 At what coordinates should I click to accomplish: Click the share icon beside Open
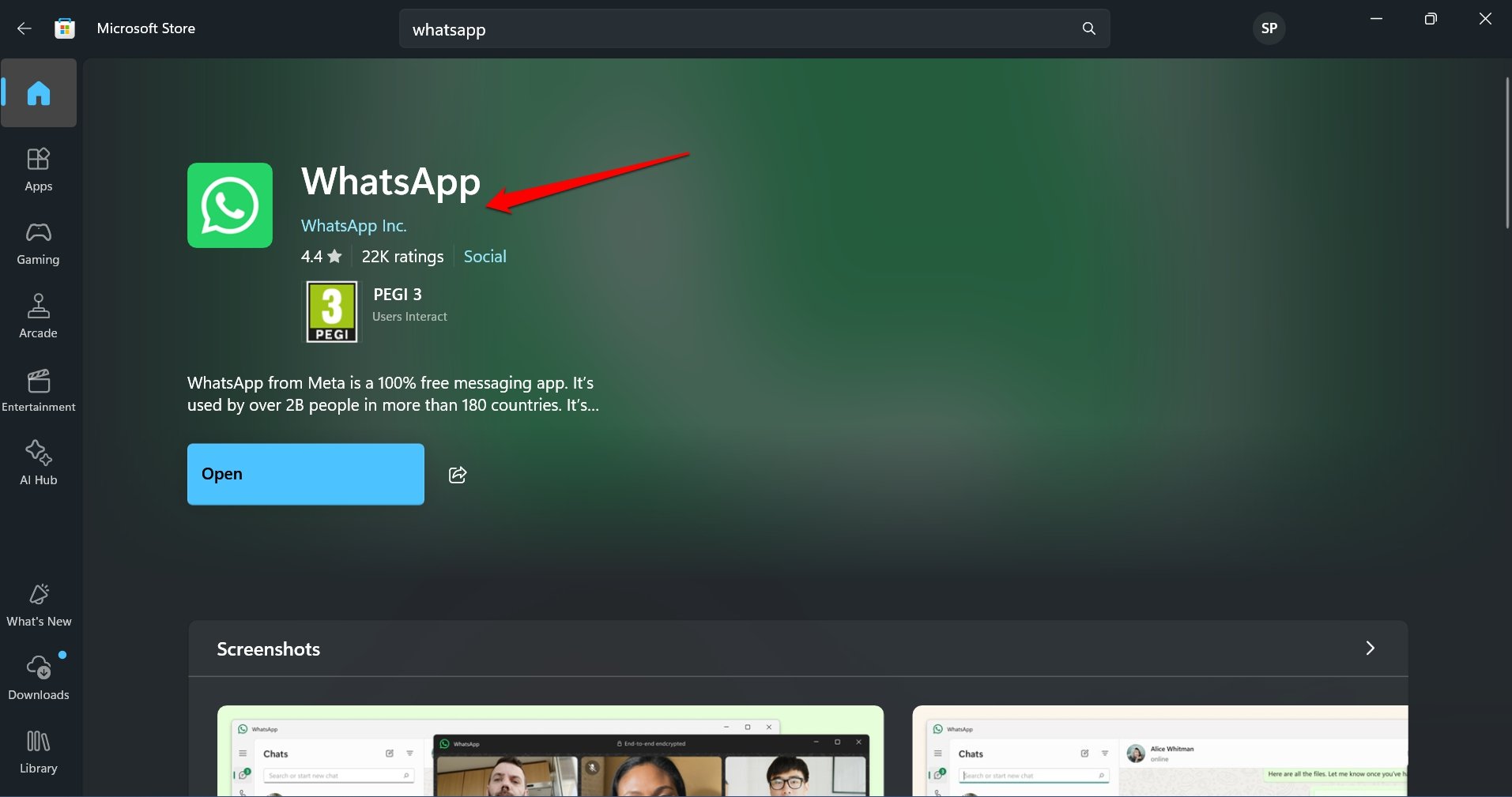458,475
